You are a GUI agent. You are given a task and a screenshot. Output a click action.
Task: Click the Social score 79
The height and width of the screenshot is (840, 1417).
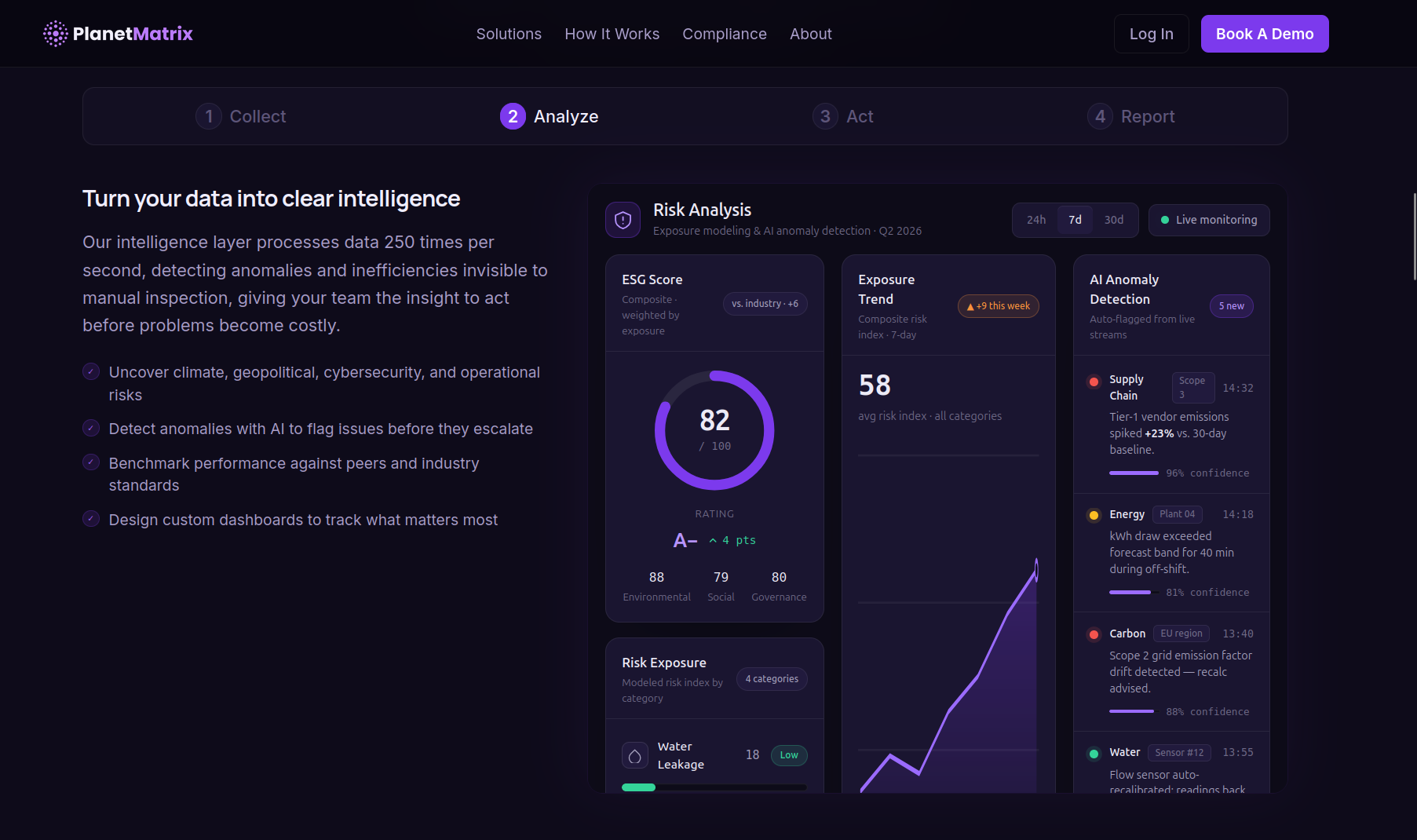point(721,577)
